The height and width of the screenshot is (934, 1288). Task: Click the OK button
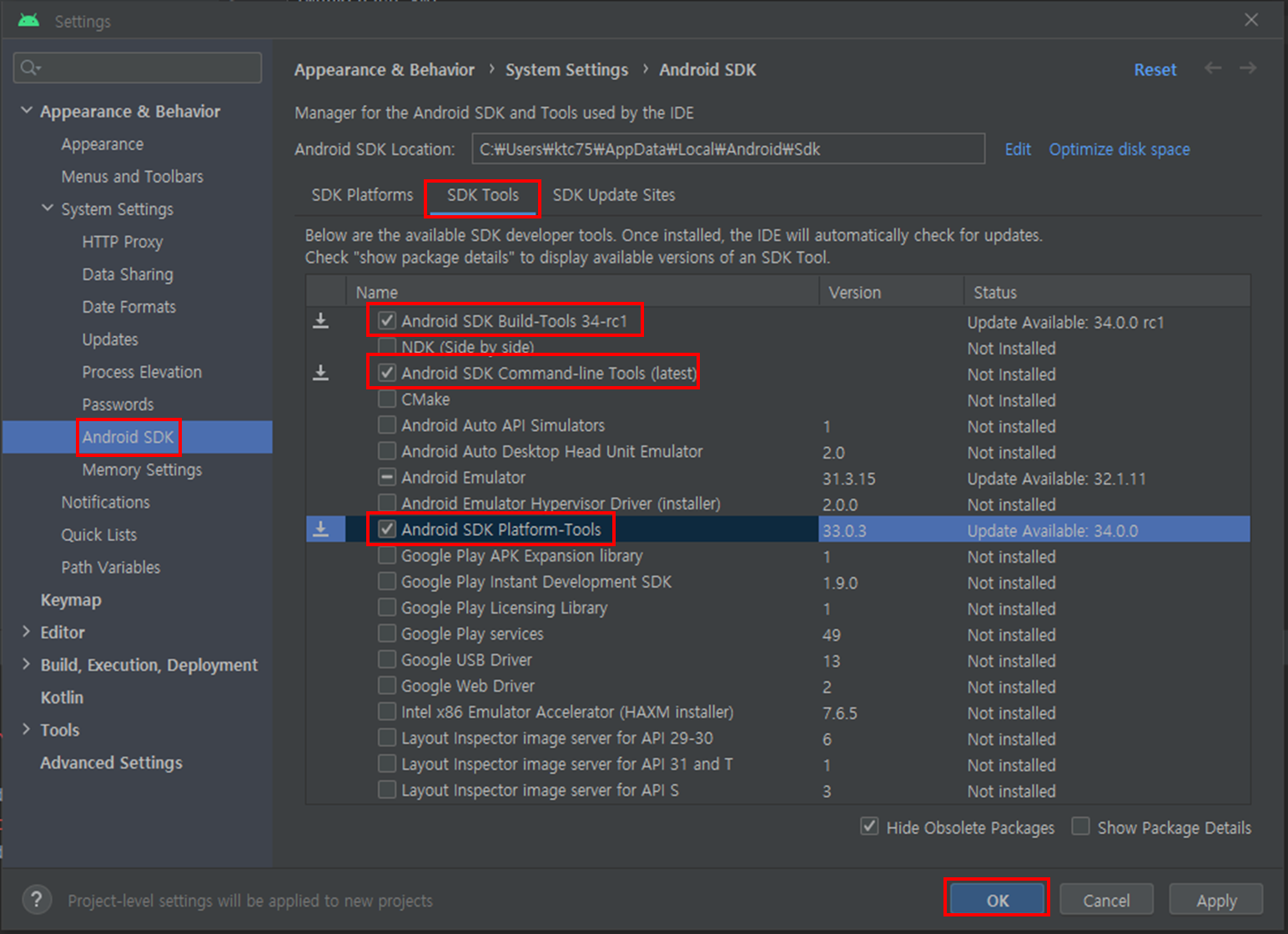click(998, 900)
